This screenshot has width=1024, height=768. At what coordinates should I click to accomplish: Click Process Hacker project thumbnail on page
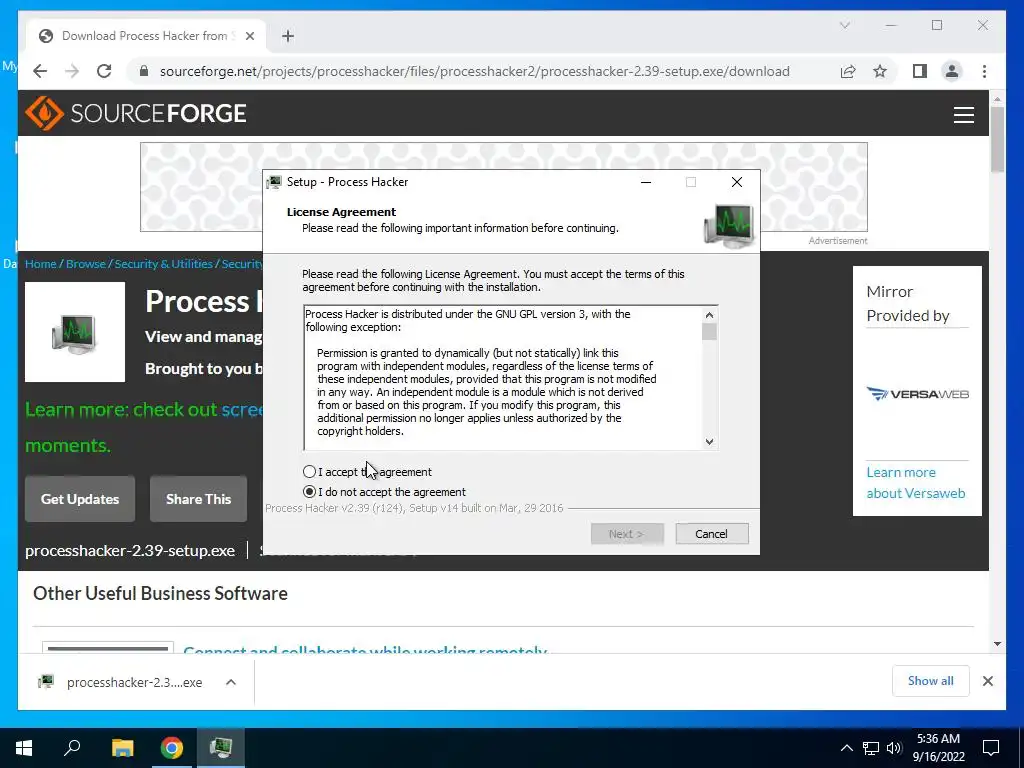tap(74, 332)
